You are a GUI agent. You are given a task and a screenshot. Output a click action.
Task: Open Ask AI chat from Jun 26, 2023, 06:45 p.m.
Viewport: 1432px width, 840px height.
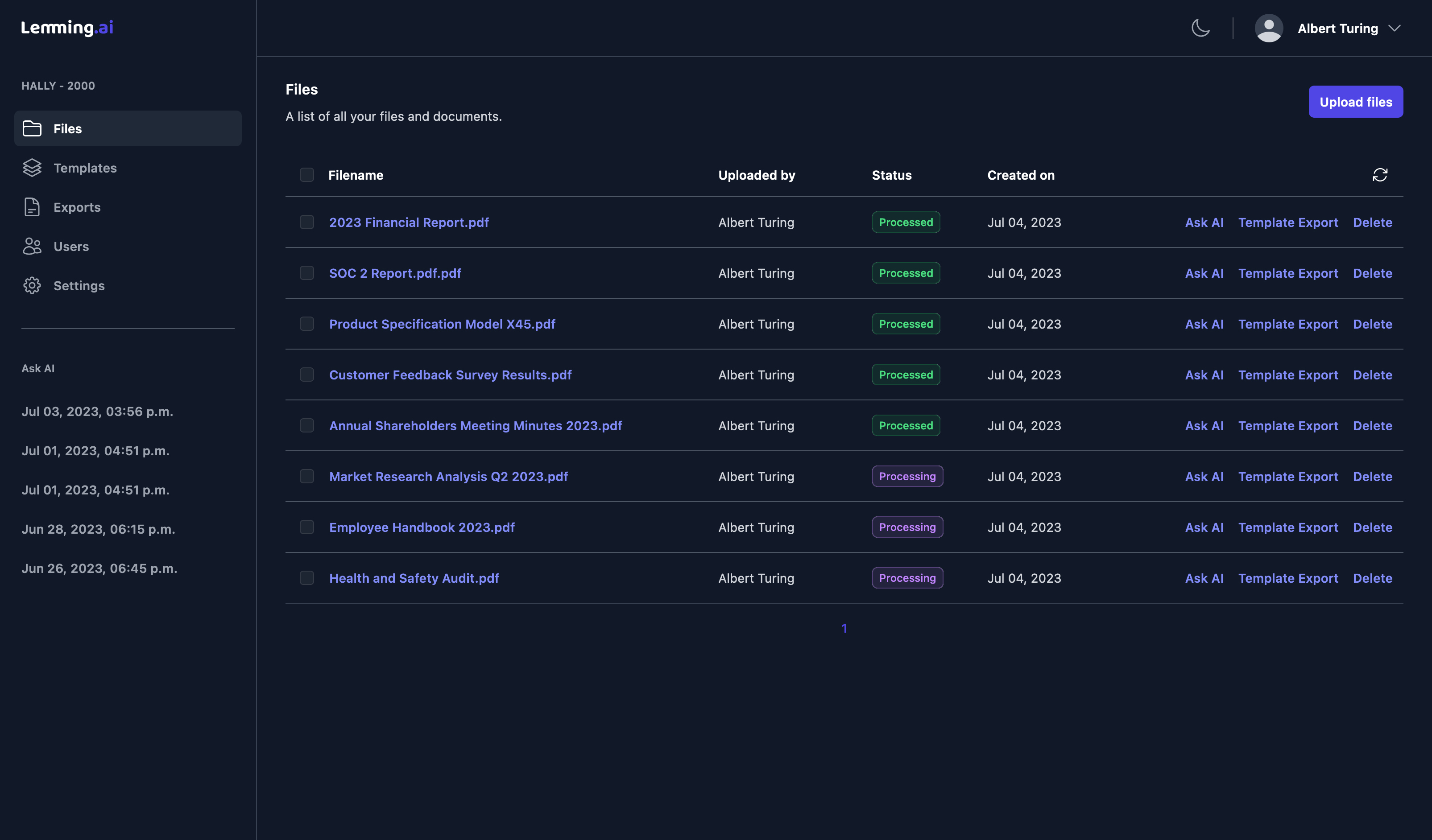click(99, 568)
